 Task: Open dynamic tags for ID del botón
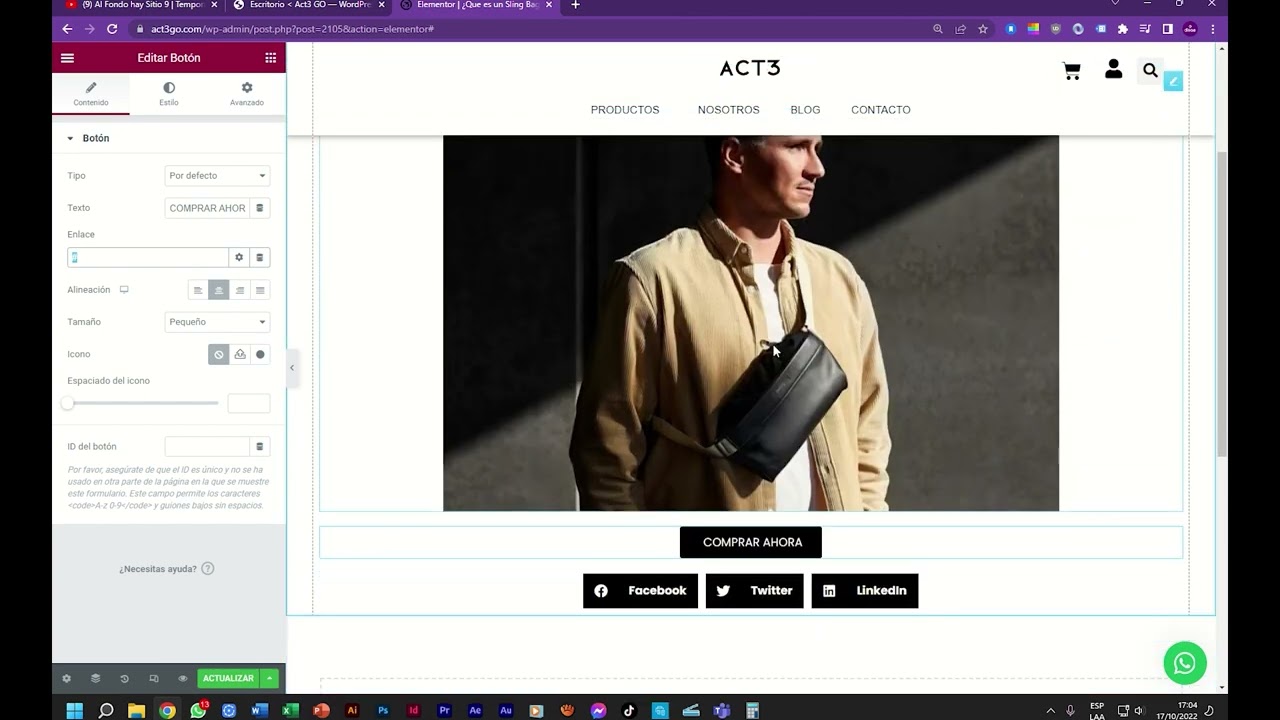point(260,446)
